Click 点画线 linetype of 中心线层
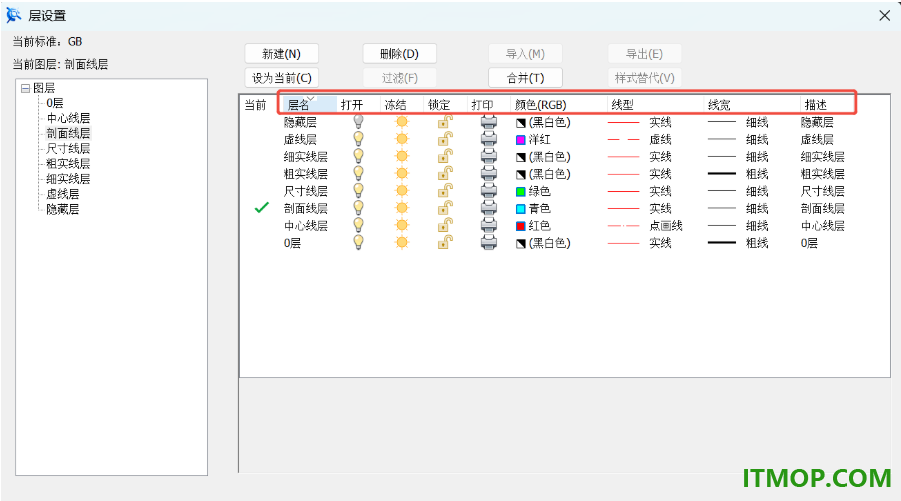This screenshot has height=501, width=901. point(665,226)
